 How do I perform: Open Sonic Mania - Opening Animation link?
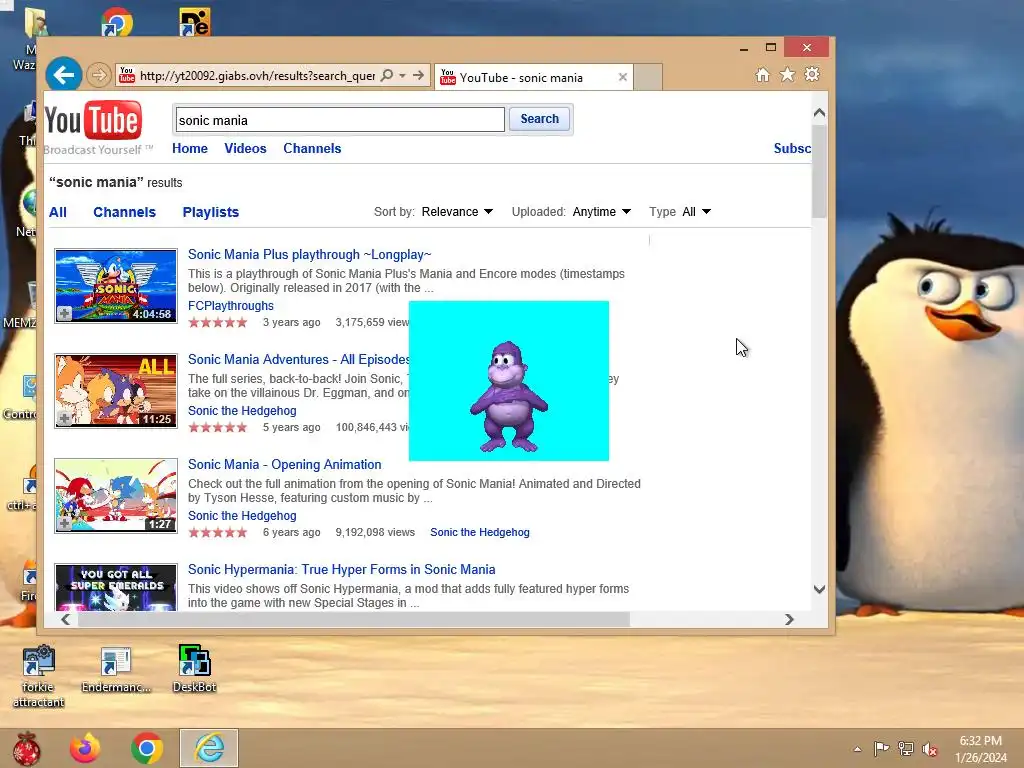pyautogui.click(x=285, y=464)
